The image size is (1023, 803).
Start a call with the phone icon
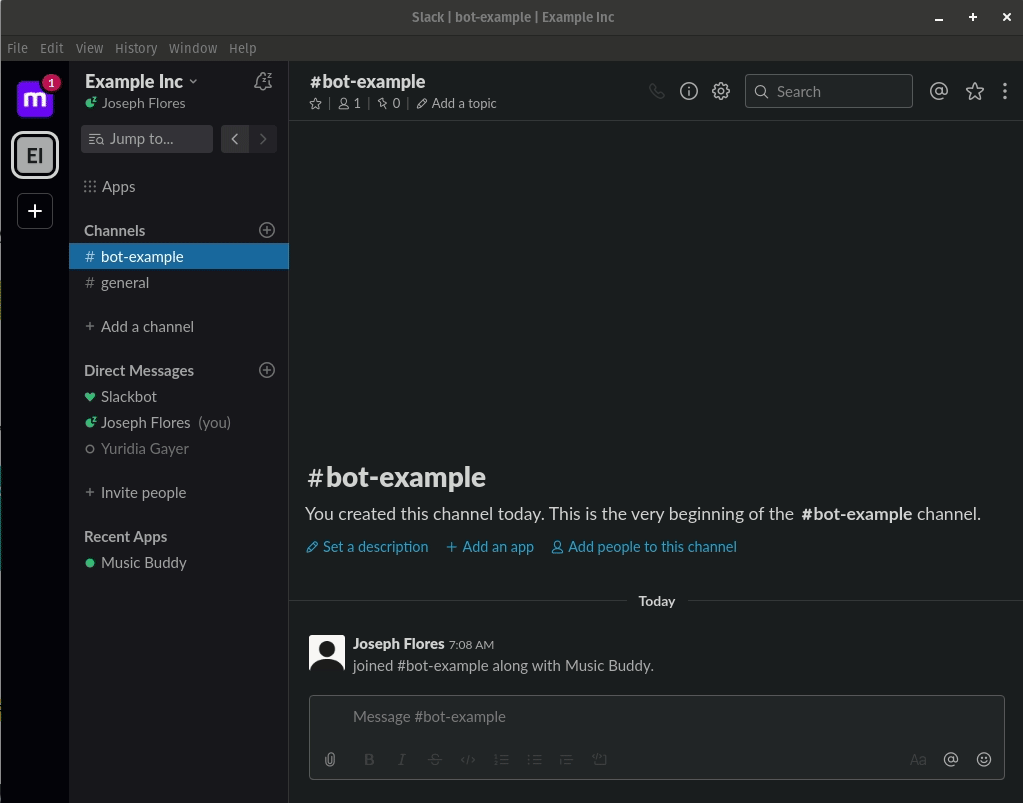point(657,91)
